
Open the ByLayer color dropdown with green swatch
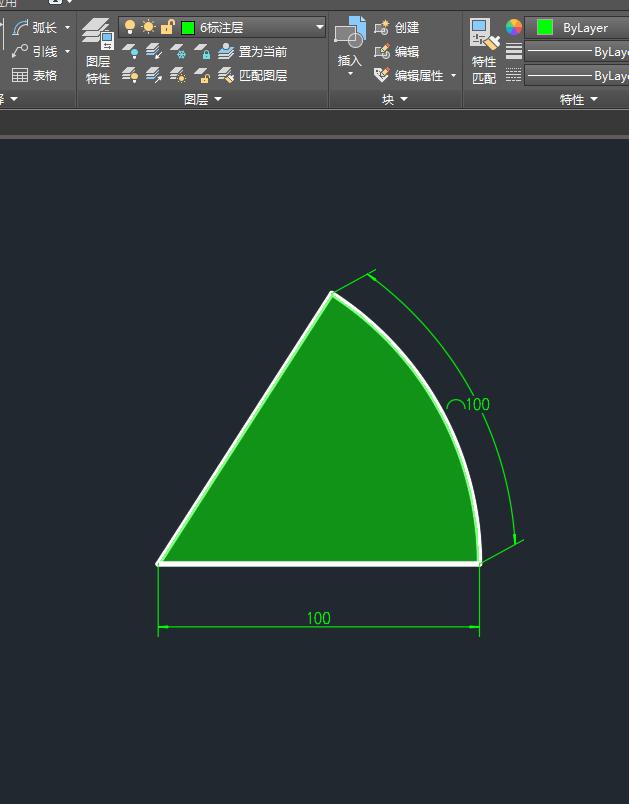pos(577,27)
